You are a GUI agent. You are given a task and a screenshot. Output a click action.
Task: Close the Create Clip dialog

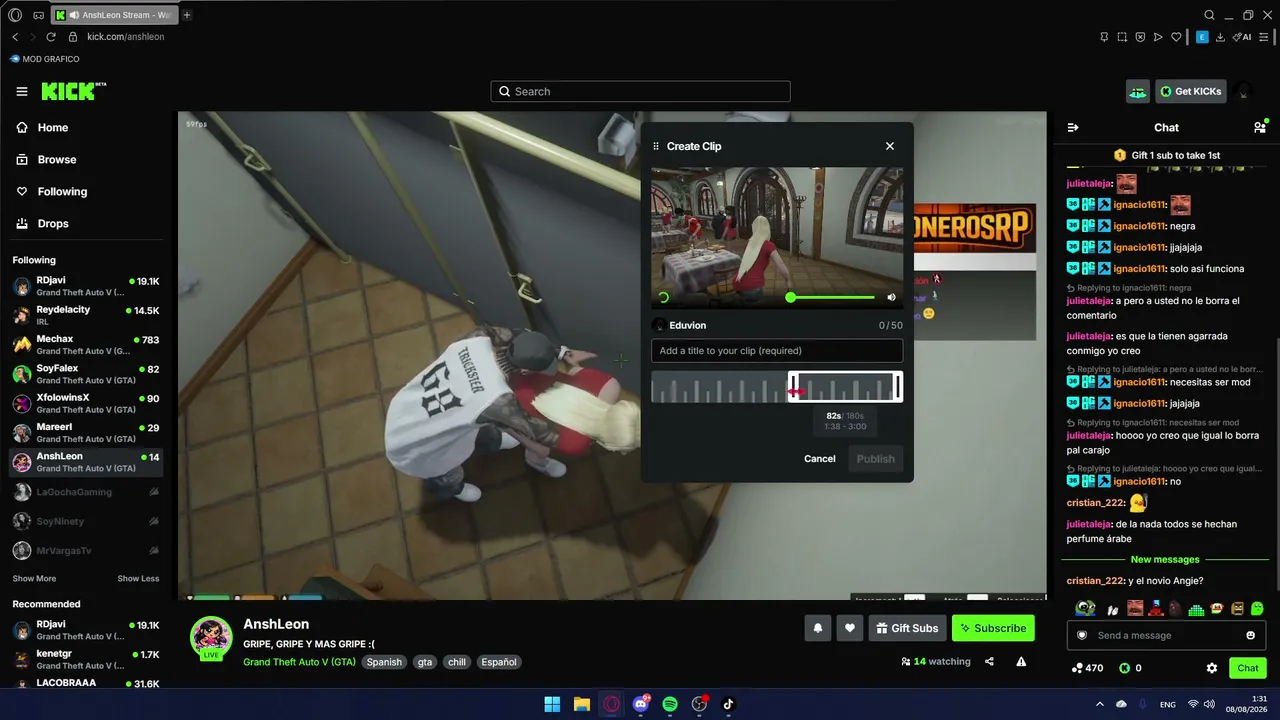890,146
